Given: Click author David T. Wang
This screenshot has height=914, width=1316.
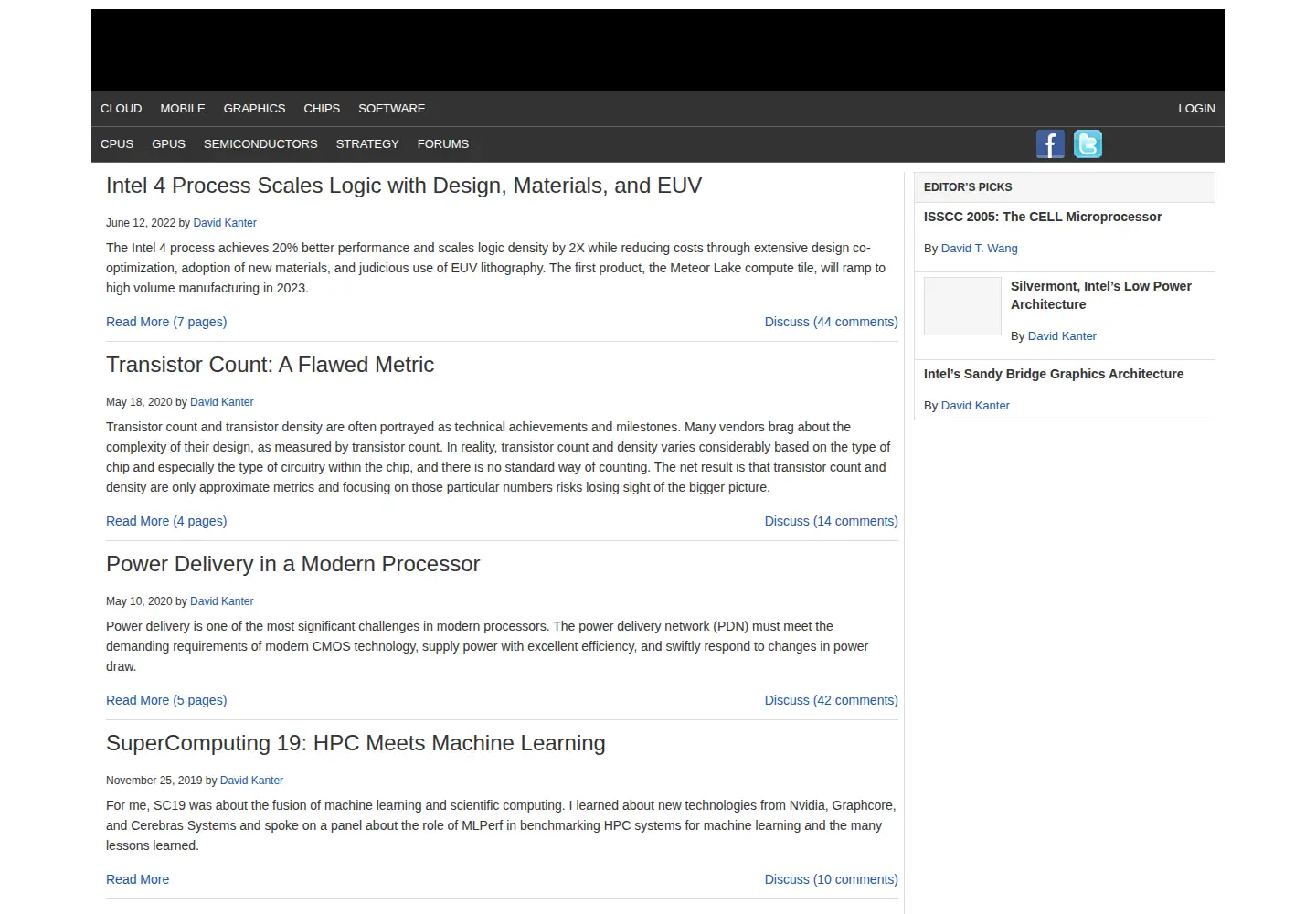Looking at the screenshot, I should (979, 249).
